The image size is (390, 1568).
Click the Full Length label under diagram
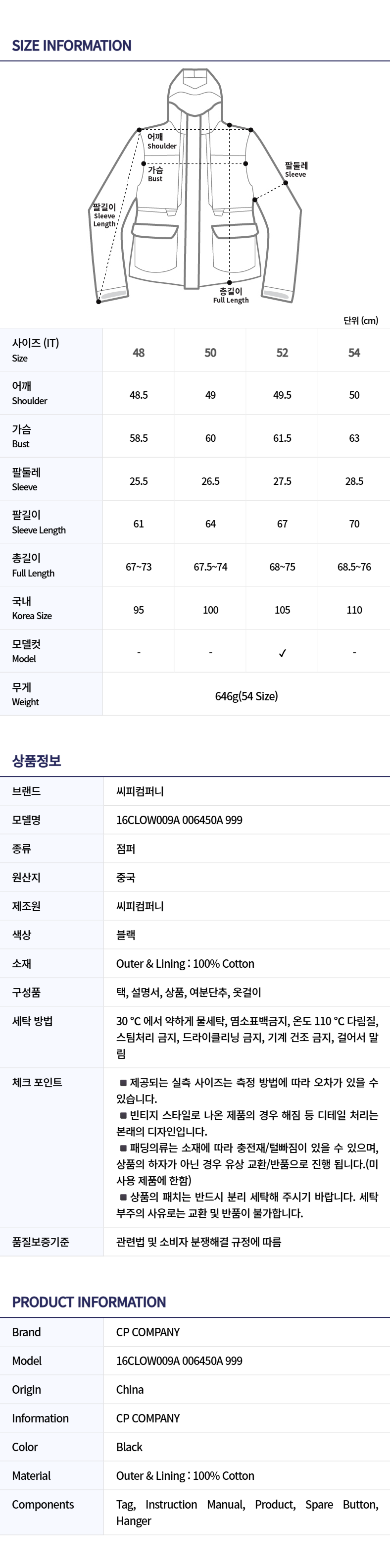coord(231,296)
